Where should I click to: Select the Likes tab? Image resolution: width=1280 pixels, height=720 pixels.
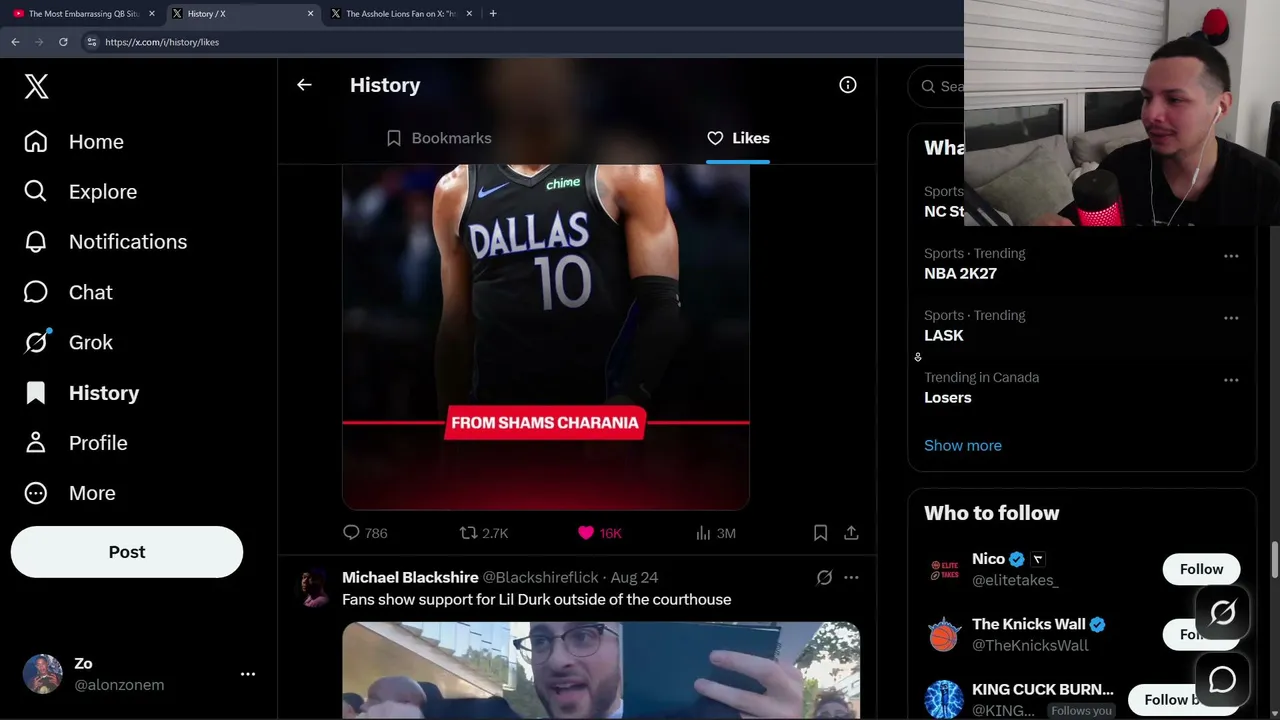(x=738, y=138)
